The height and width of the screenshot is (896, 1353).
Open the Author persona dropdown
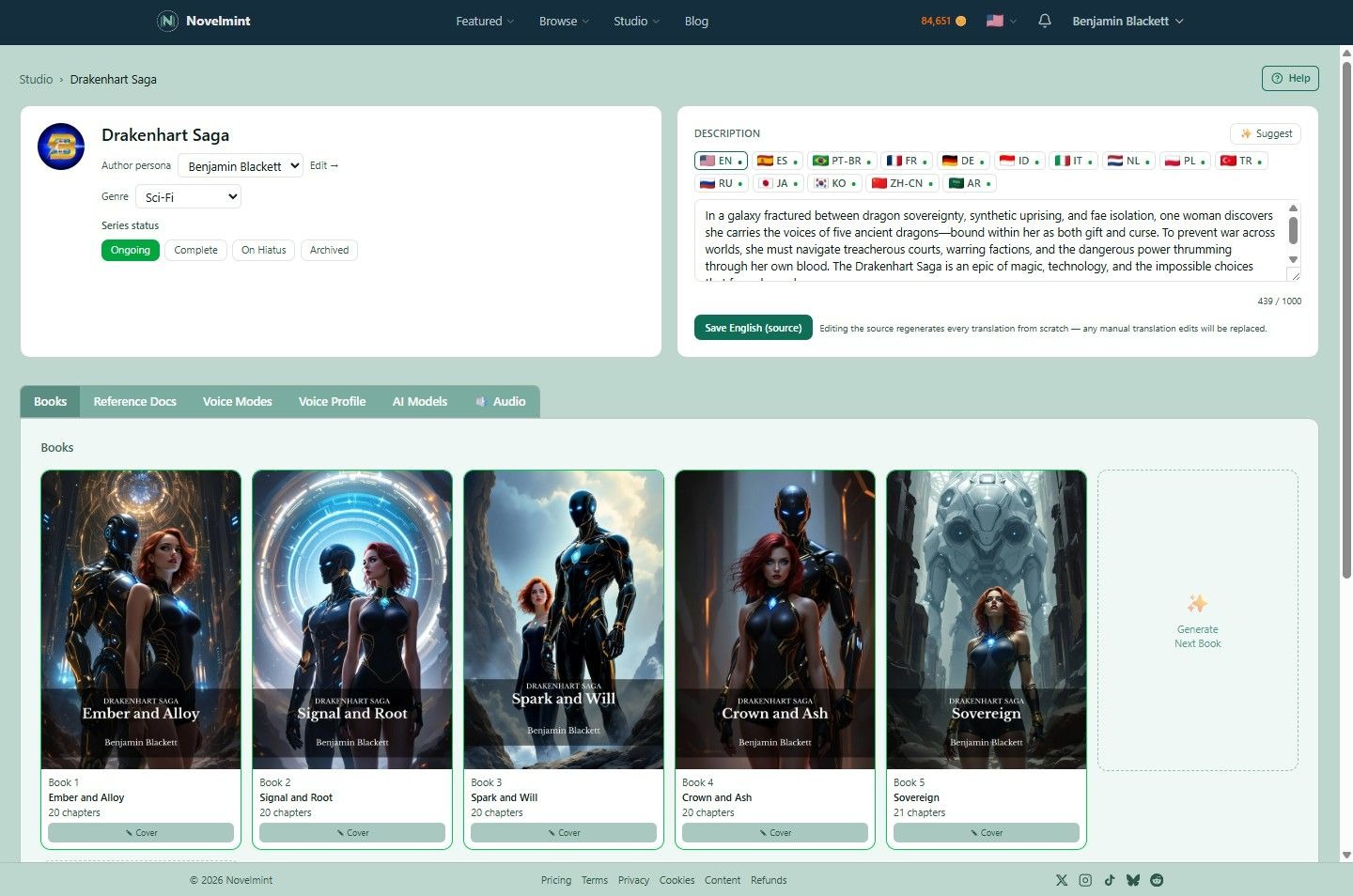(241, 165)
